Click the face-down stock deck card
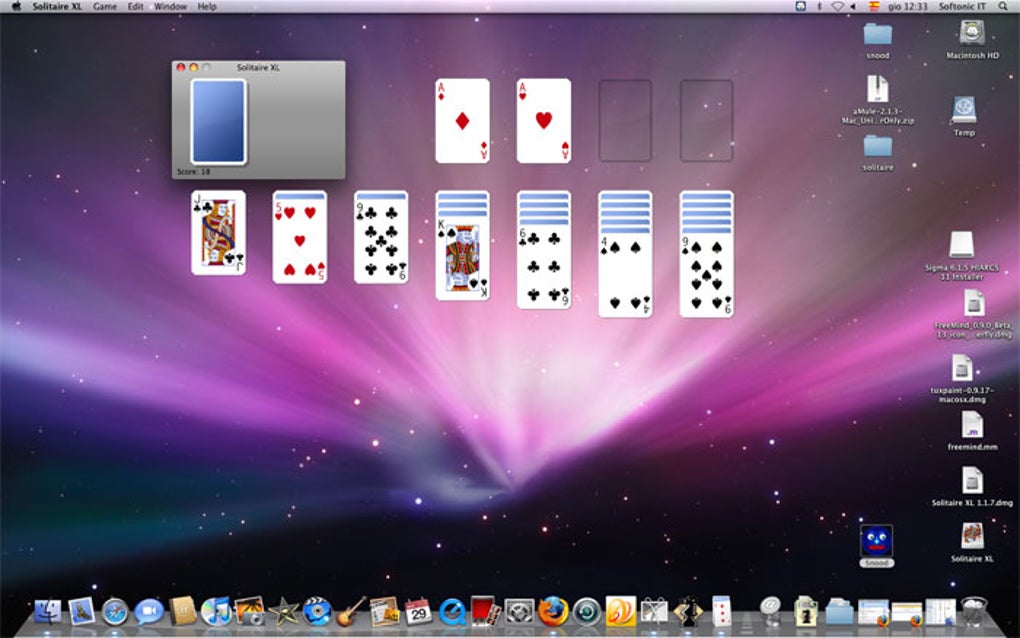Screen dimensions: 1020x638 [x=219, y=122]
